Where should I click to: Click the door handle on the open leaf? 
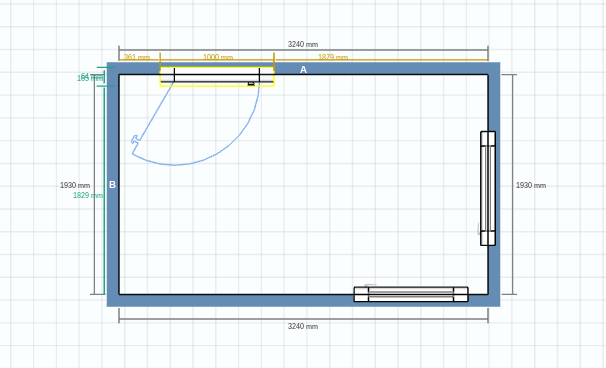(134, 139)
